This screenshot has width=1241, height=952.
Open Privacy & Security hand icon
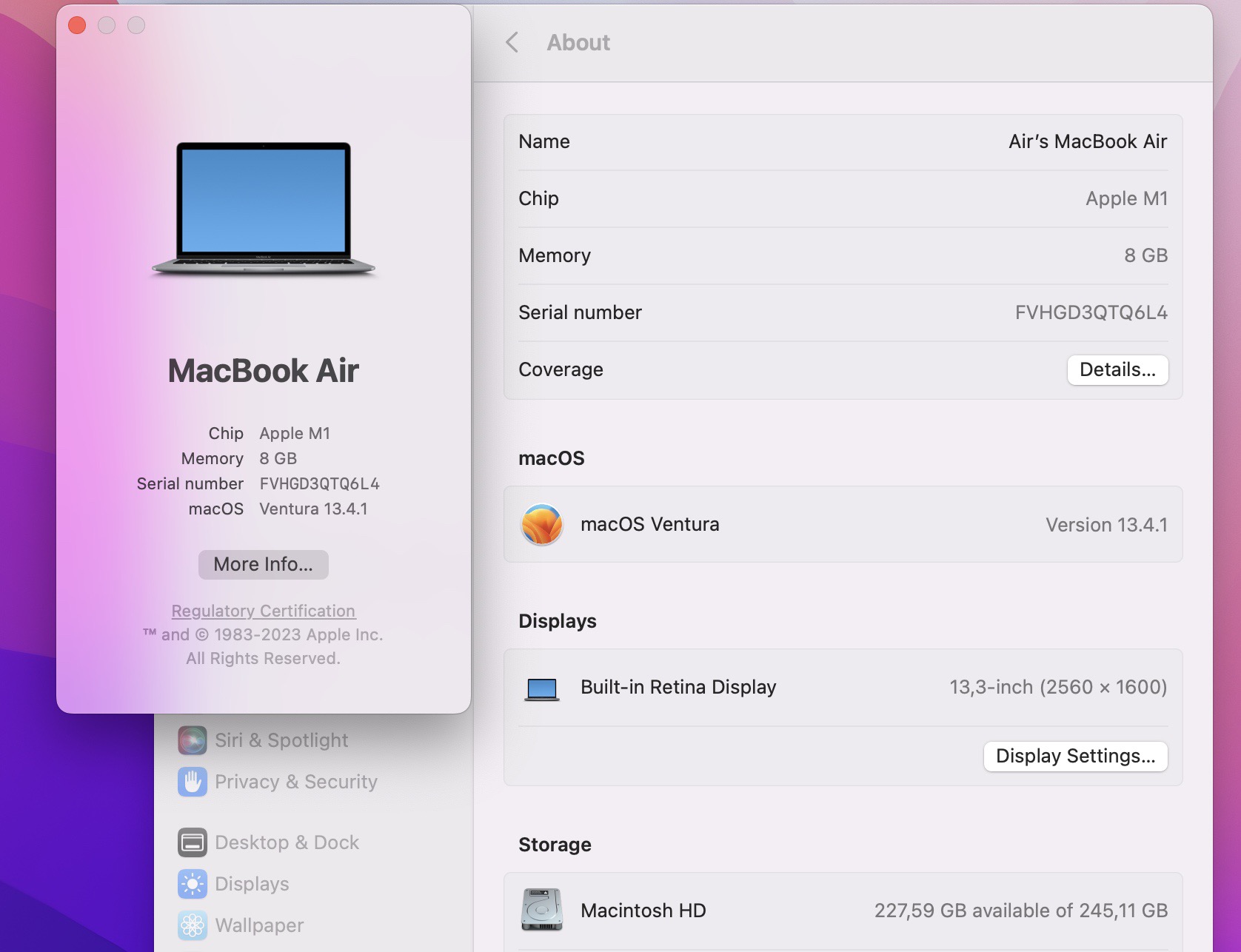click(x=193, y=782)
